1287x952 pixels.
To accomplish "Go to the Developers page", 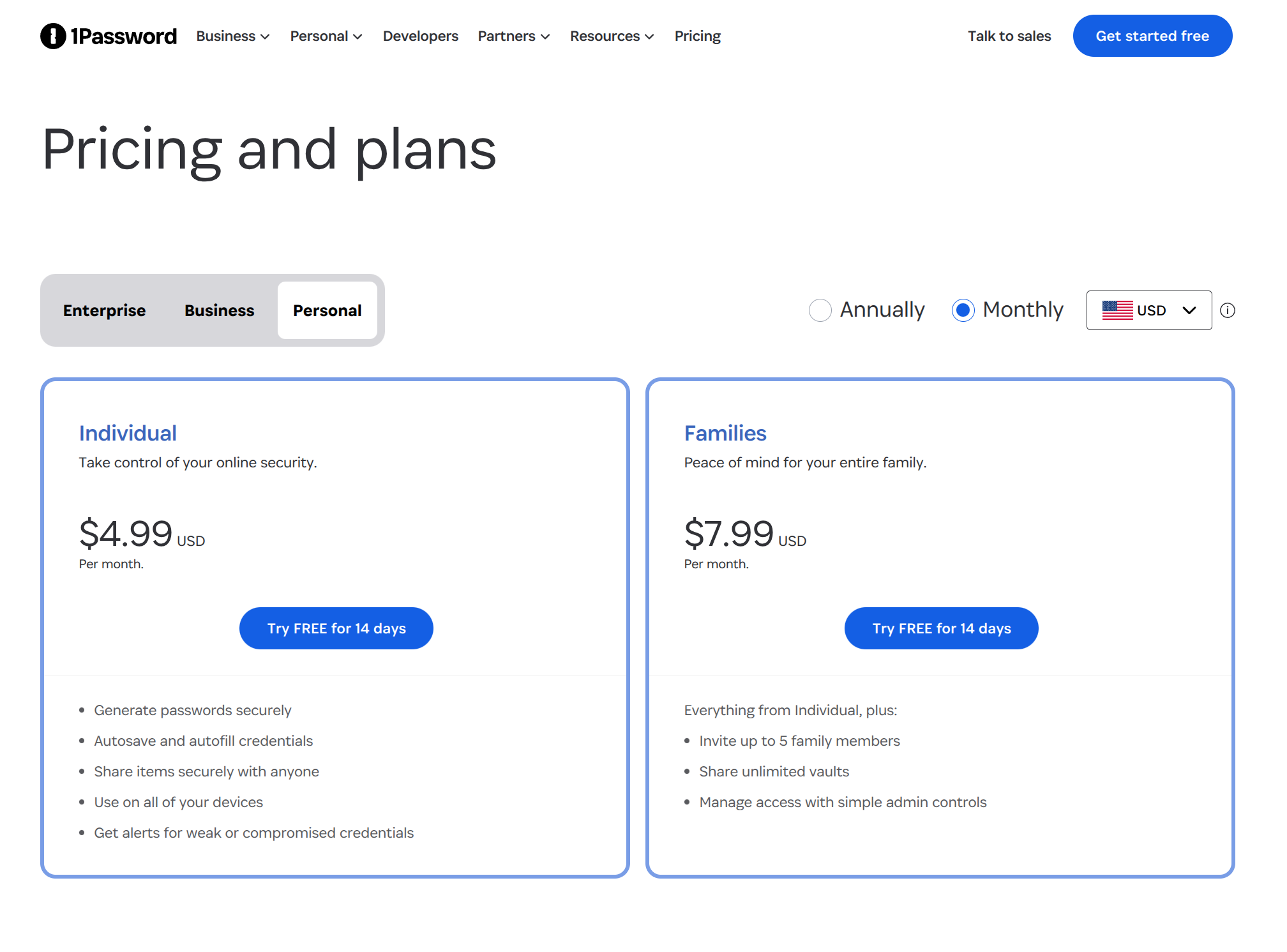I will click(420, 36).
